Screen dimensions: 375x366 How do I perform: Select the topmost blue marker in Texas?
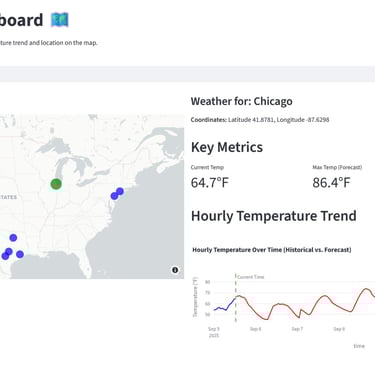pos(13,238)
